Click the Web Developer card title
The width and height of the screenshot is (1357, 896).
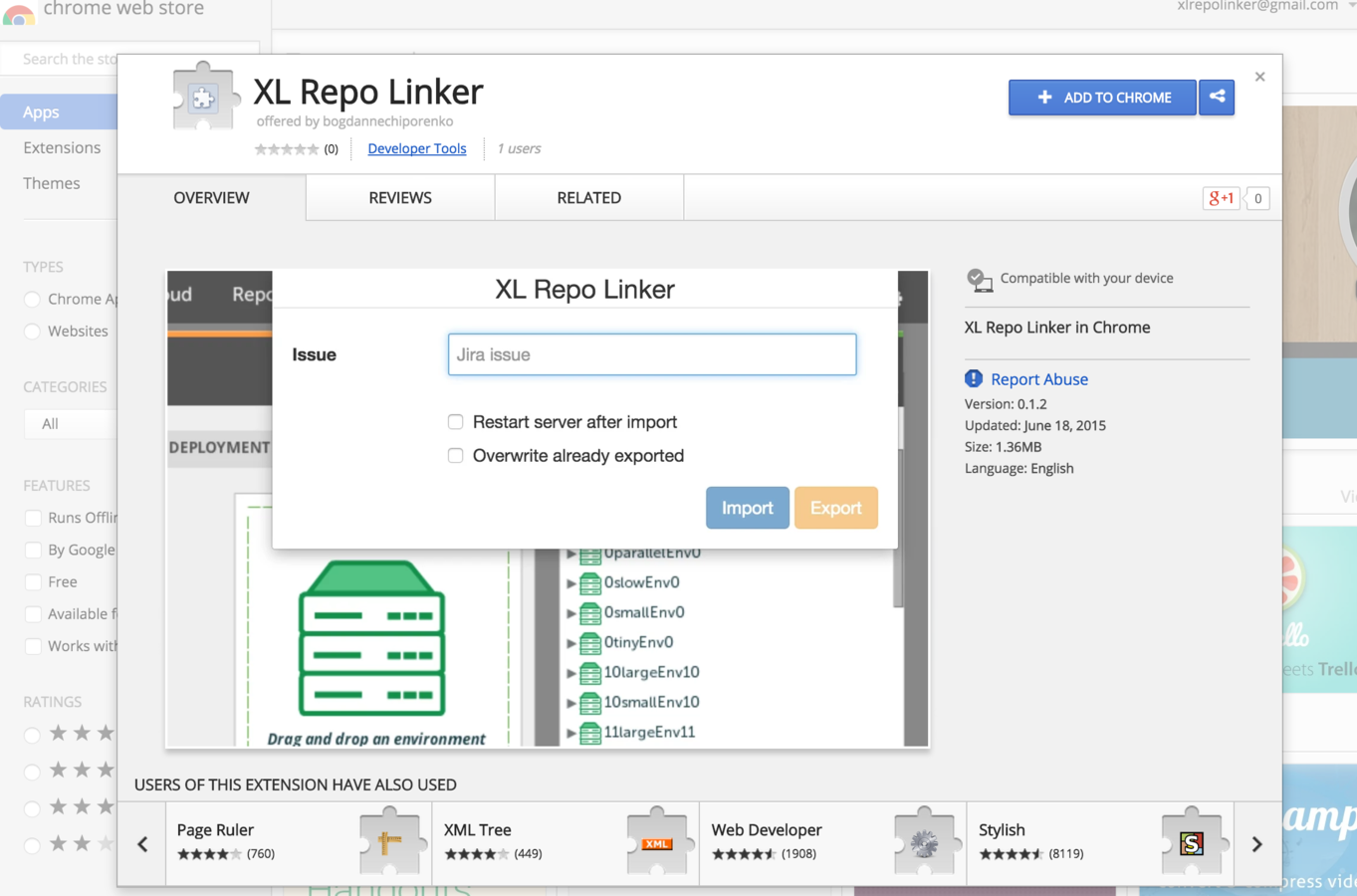[x=767, y=829]
